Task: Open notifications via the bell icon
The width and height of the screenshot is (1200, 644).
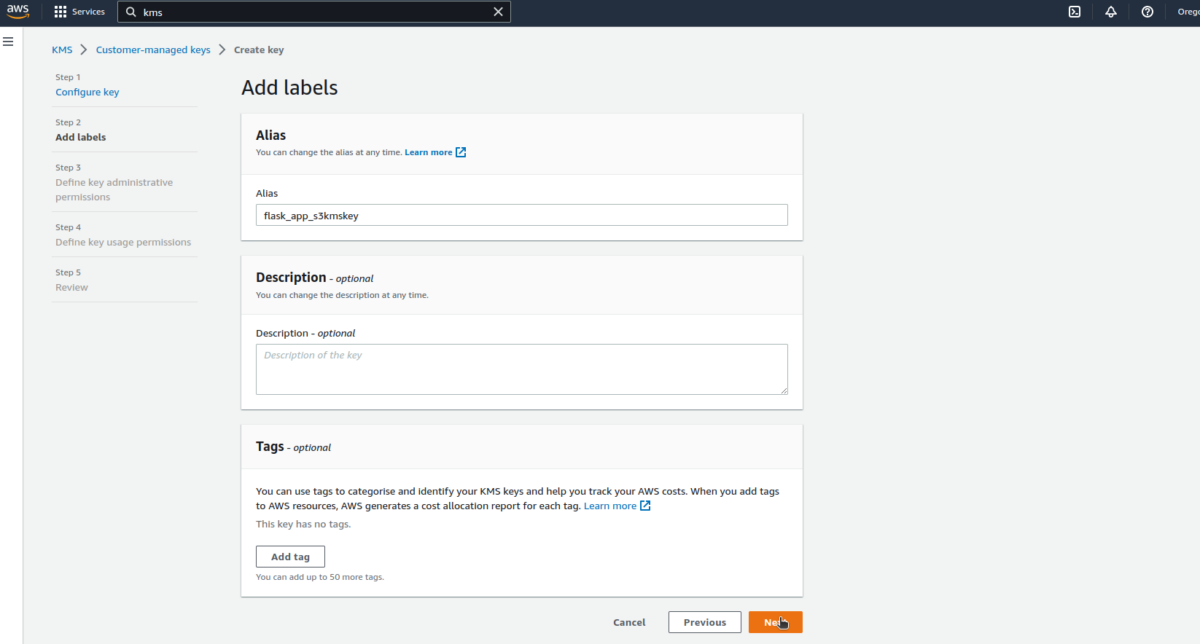Action: pos(1110,11)
